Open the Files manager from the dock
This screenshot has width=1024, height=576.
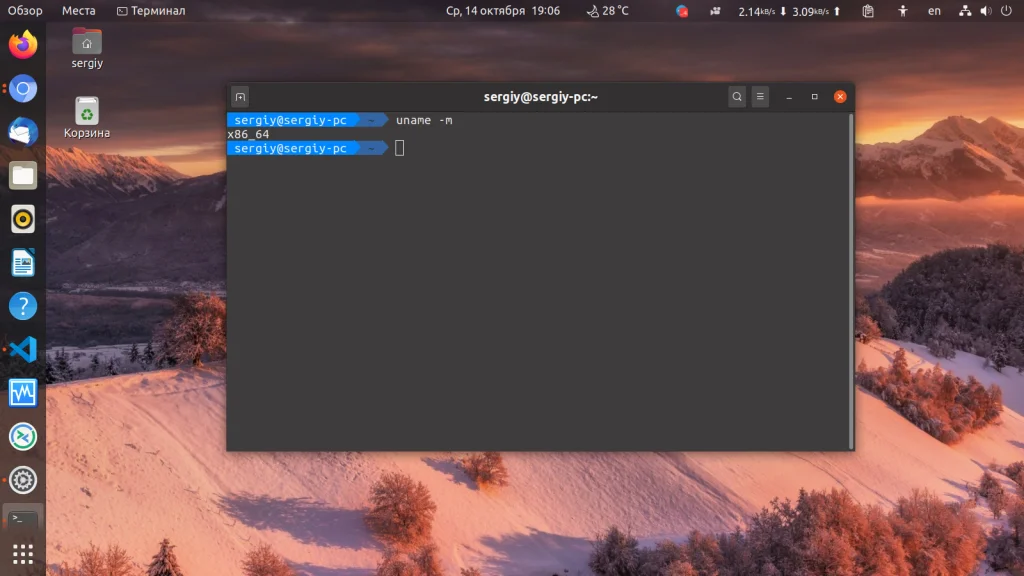[x=22, y=175]
